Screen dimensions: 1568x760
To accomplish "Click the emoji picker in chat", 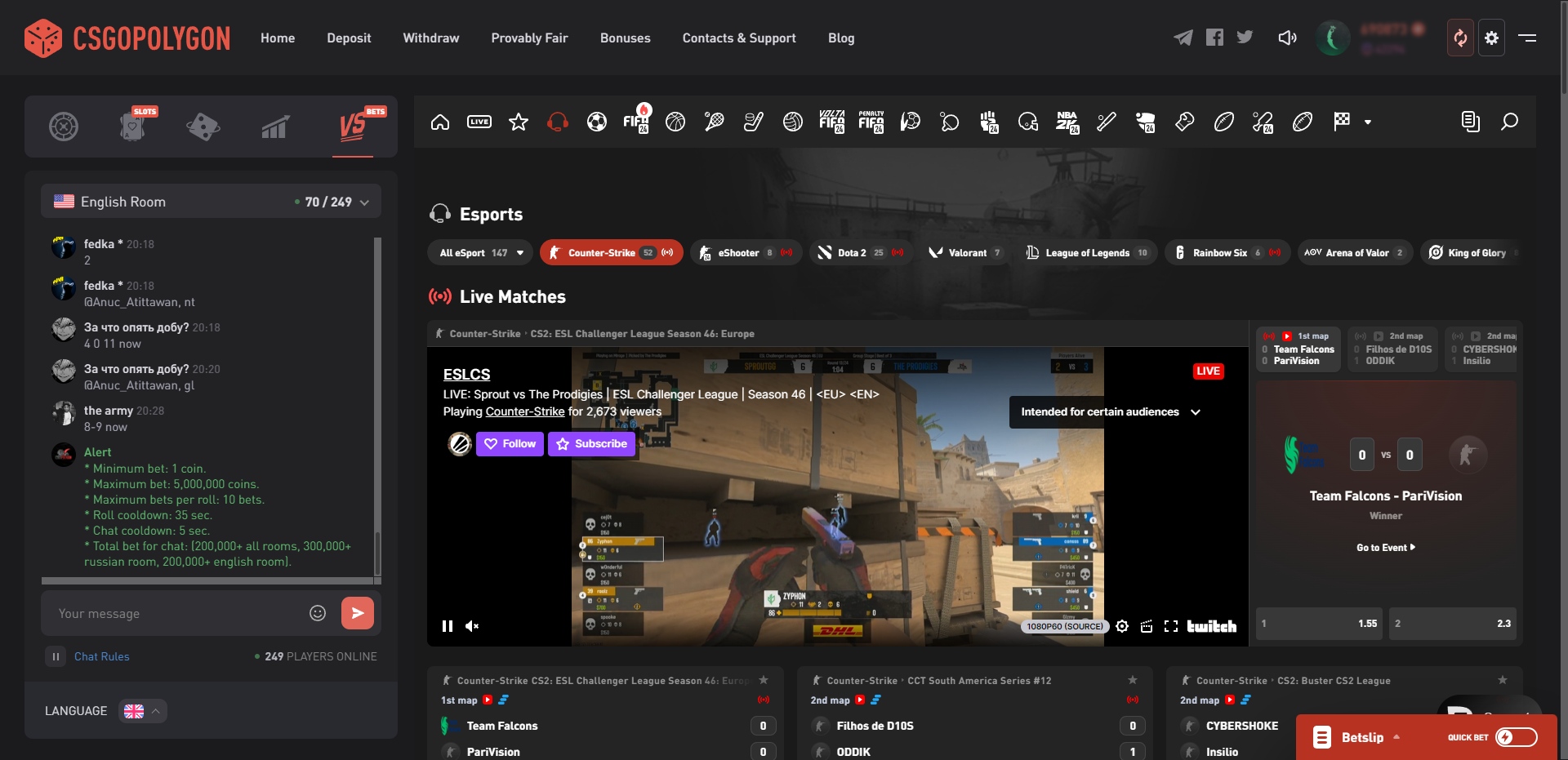I will coord(318,613).
